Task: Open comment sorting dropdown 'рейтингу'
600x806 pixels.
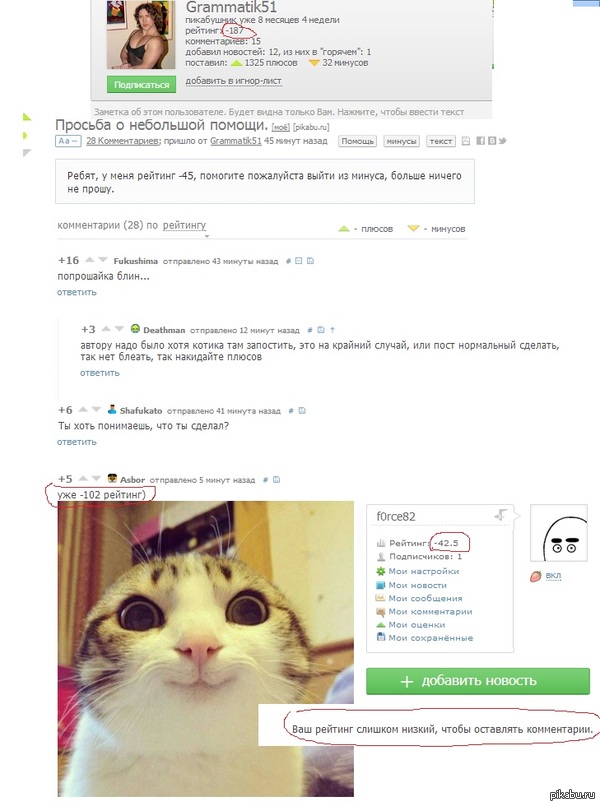Action: [x=185, y=225]
